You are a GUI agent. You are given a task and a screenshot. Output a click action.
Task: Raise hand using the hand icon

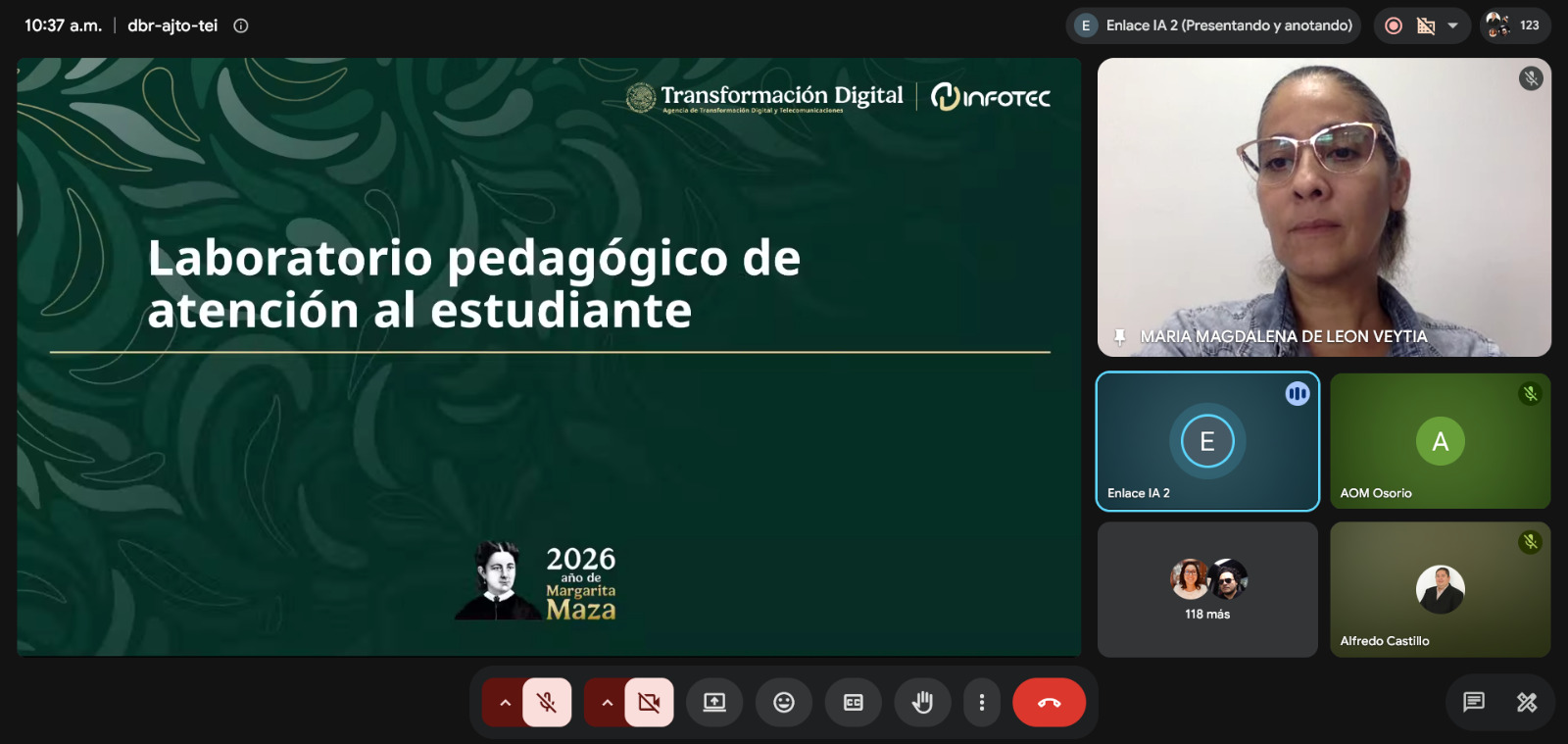tap(923, 702)
